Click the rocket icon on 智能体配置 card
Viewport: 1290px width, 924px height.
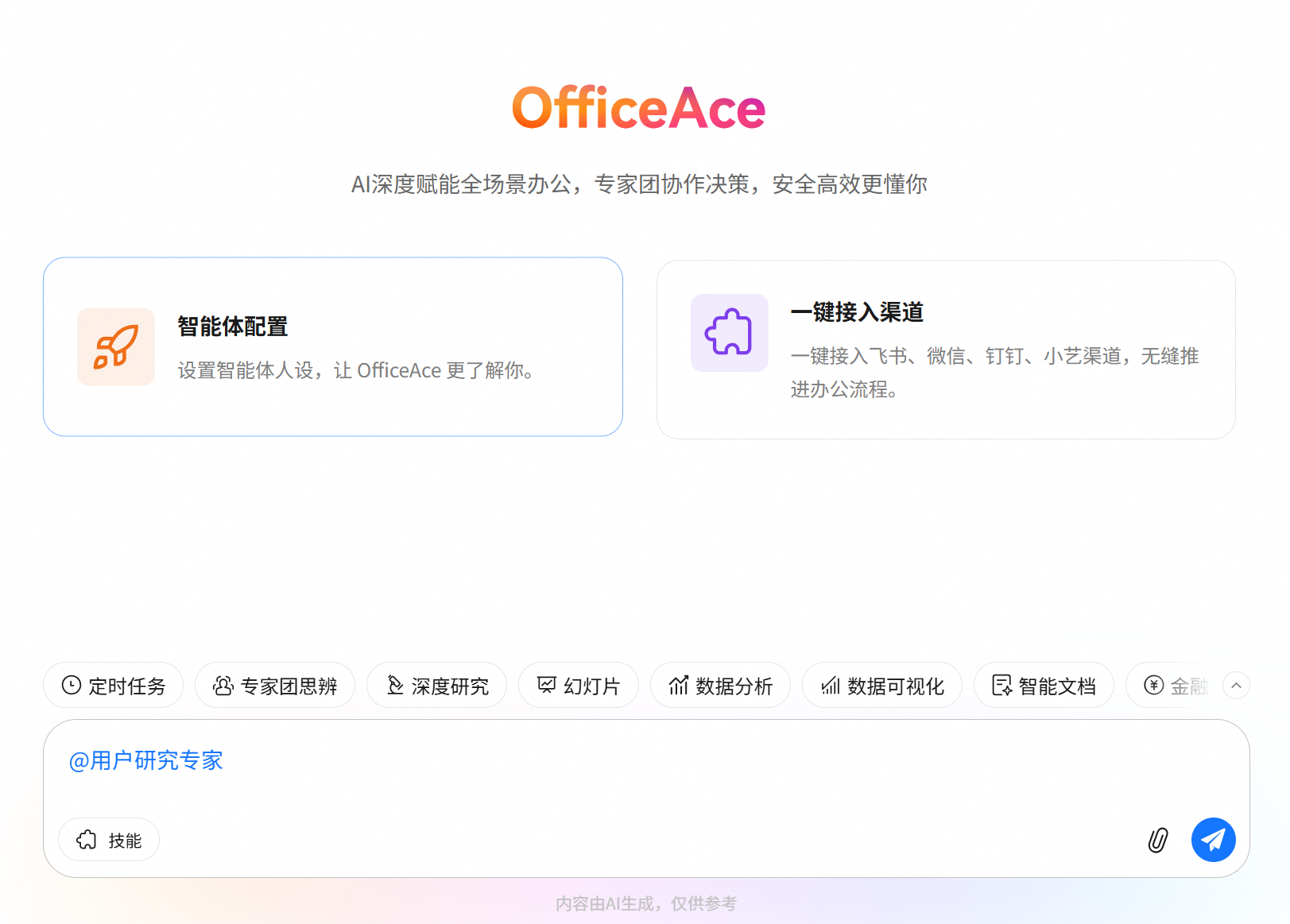point(116,346)
